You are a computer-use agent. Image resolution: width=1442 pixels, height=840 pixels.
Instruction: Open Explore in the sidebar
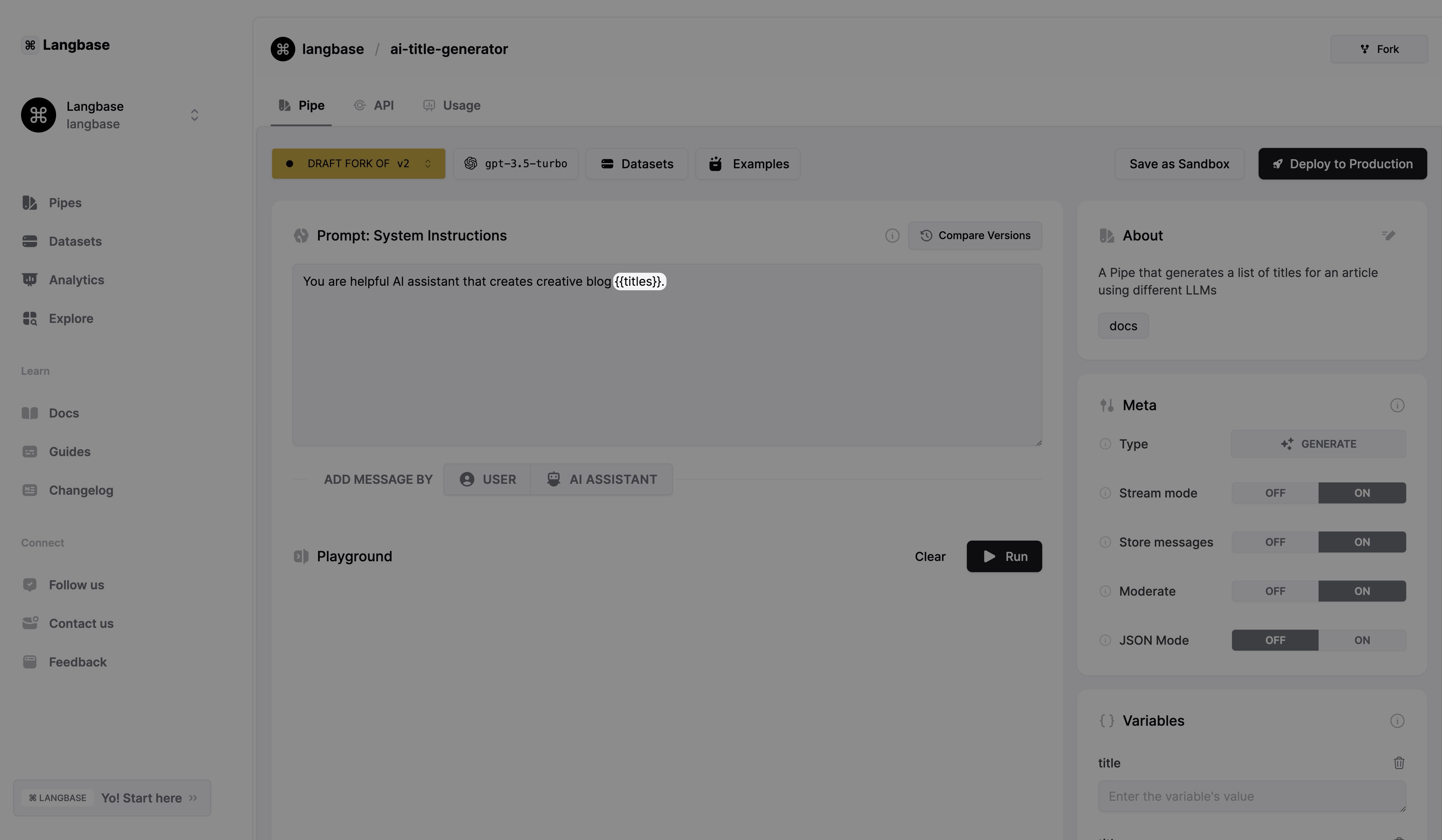pos(70,318)
